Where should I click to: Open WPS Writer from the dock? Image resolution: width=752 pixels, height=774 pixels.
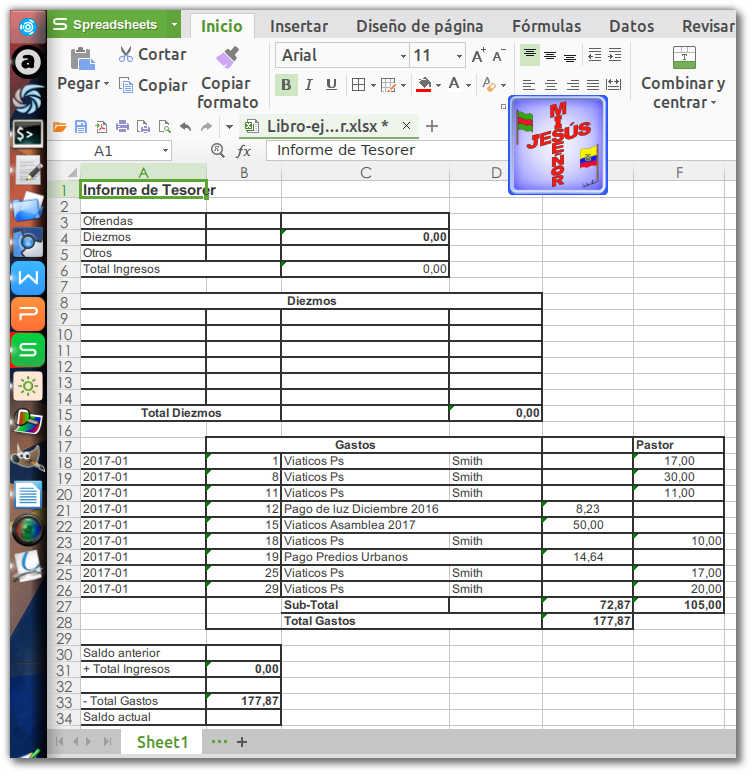point(28,278)
